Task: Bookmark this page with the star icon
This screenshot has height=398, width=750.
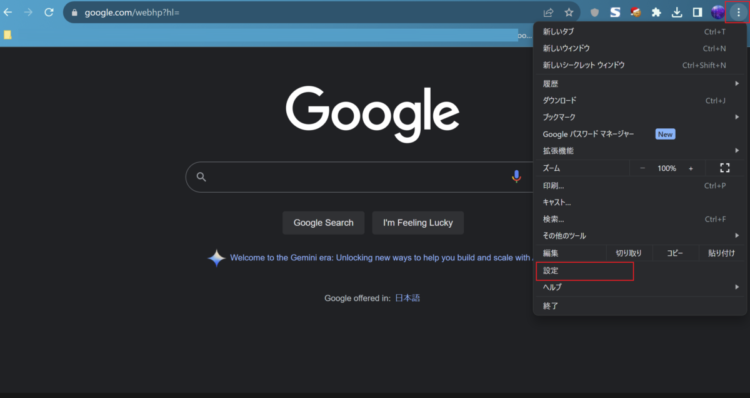Action: (569, 12)
